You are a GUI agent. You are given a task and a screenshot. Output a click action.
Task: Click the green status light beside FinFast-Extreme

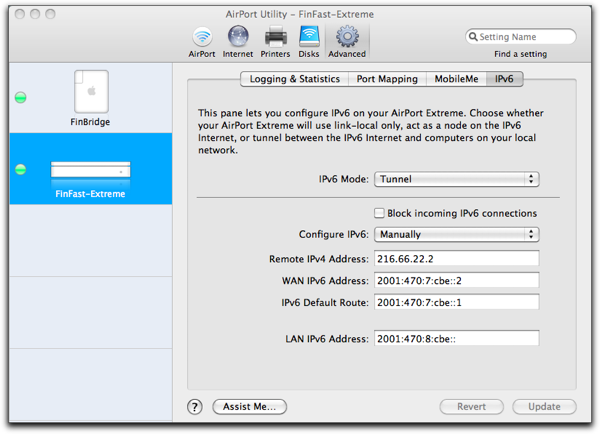21,169
